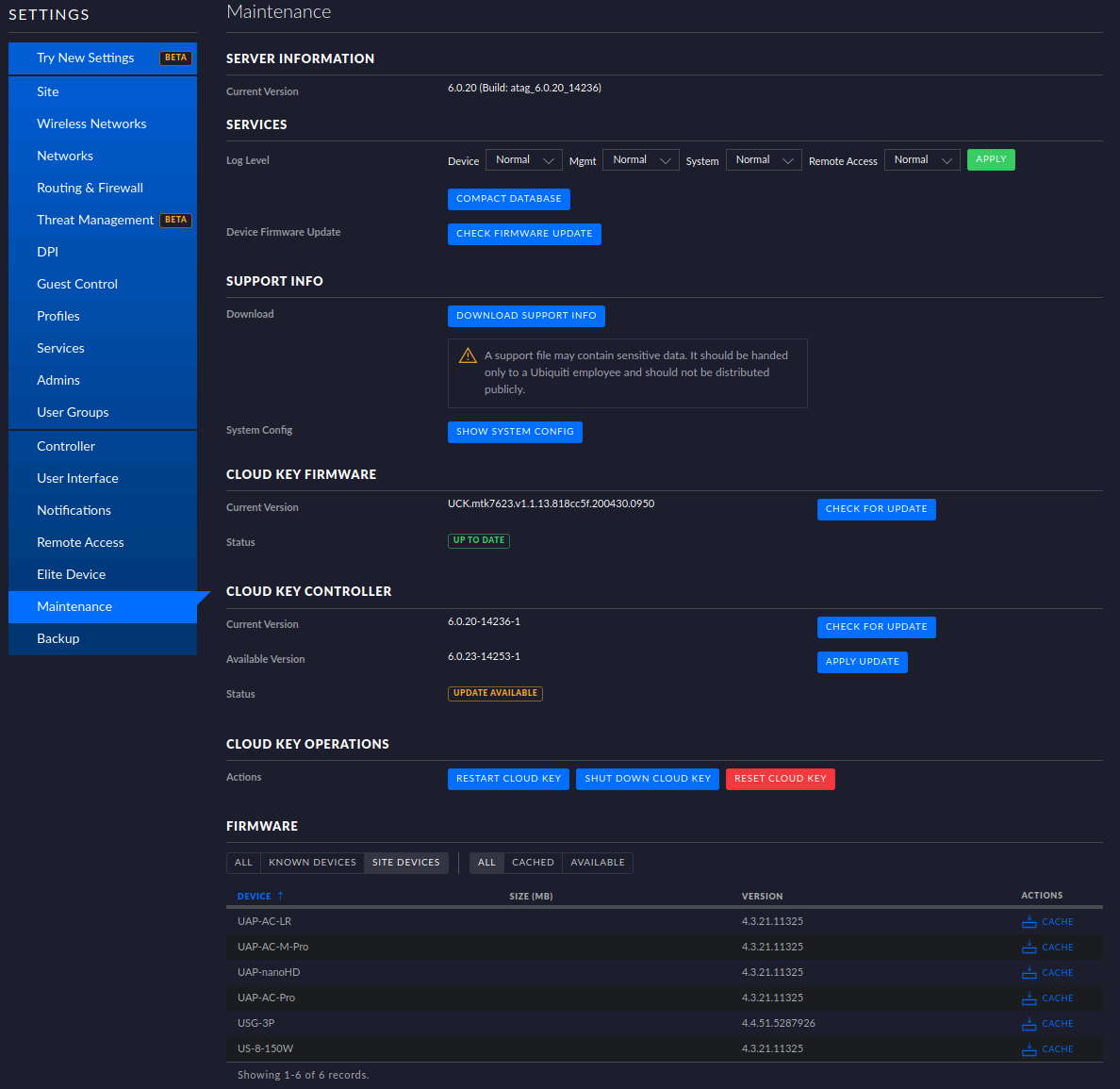Open the Mgmt log level dropdown
The height and width of the screenshot is (1089, 1120).
[x=641, y=160]
